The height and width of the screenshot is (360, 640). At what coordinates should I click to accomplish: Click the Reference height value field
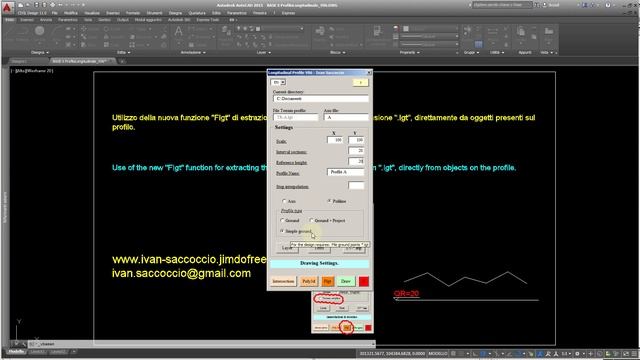tap(356, 161)
